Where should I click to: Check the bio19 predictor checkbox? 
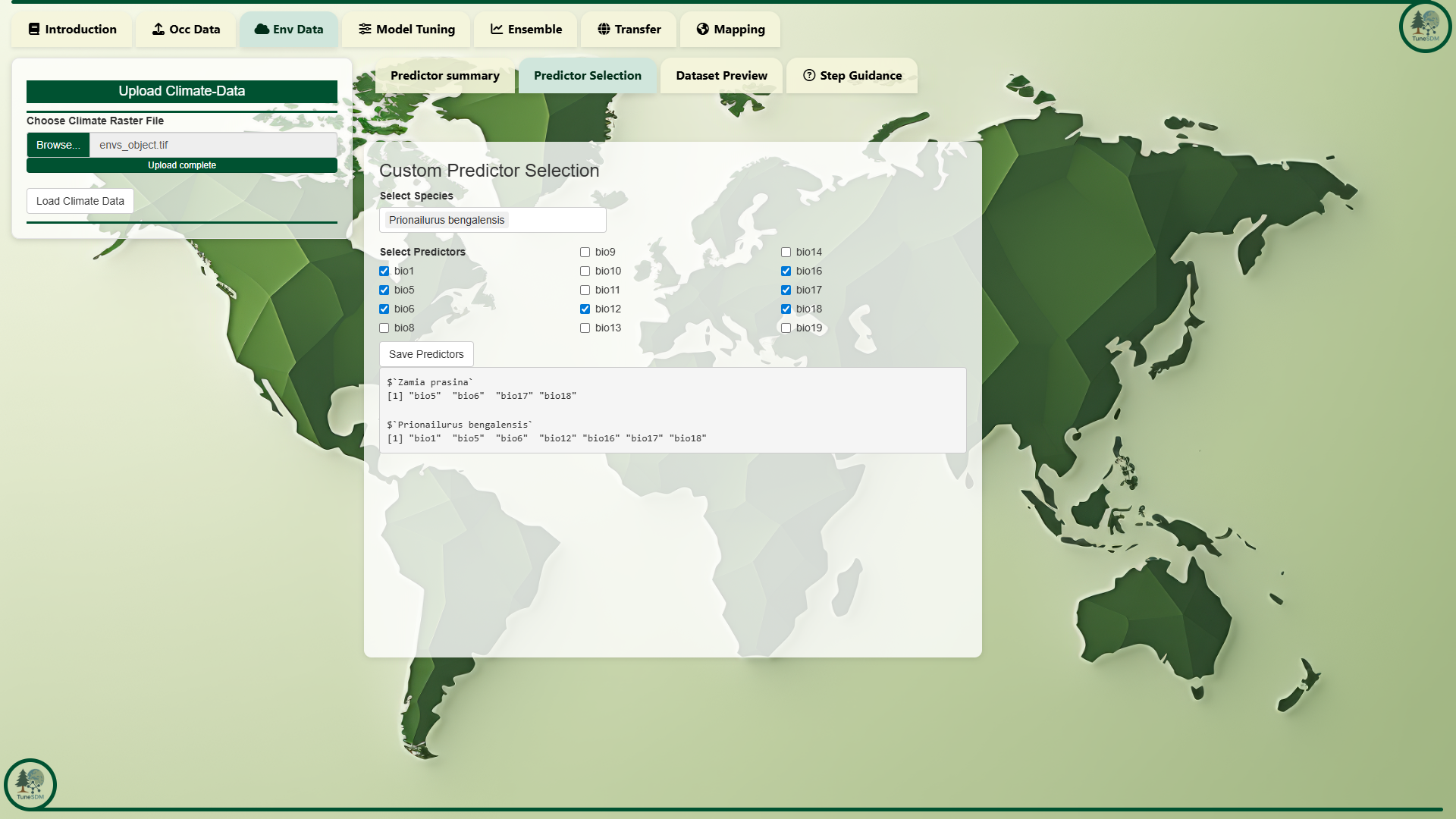pyautogui.click(x=786, y=328)
